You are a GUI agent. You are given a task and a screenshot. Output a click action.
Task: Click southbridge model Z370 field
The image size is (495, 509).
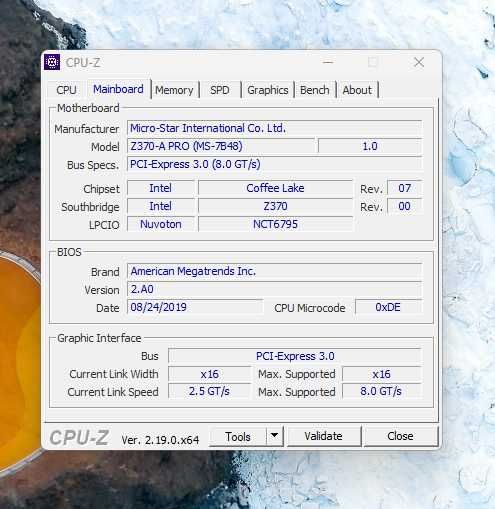[275, 206]
